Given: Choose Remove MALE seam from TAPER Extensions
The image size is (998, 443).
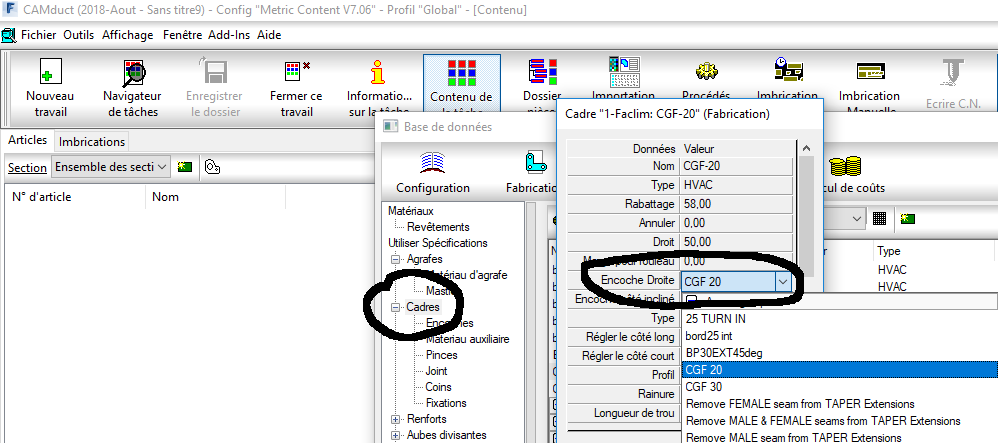Looking at the screenshot, I should coord(840,437).
